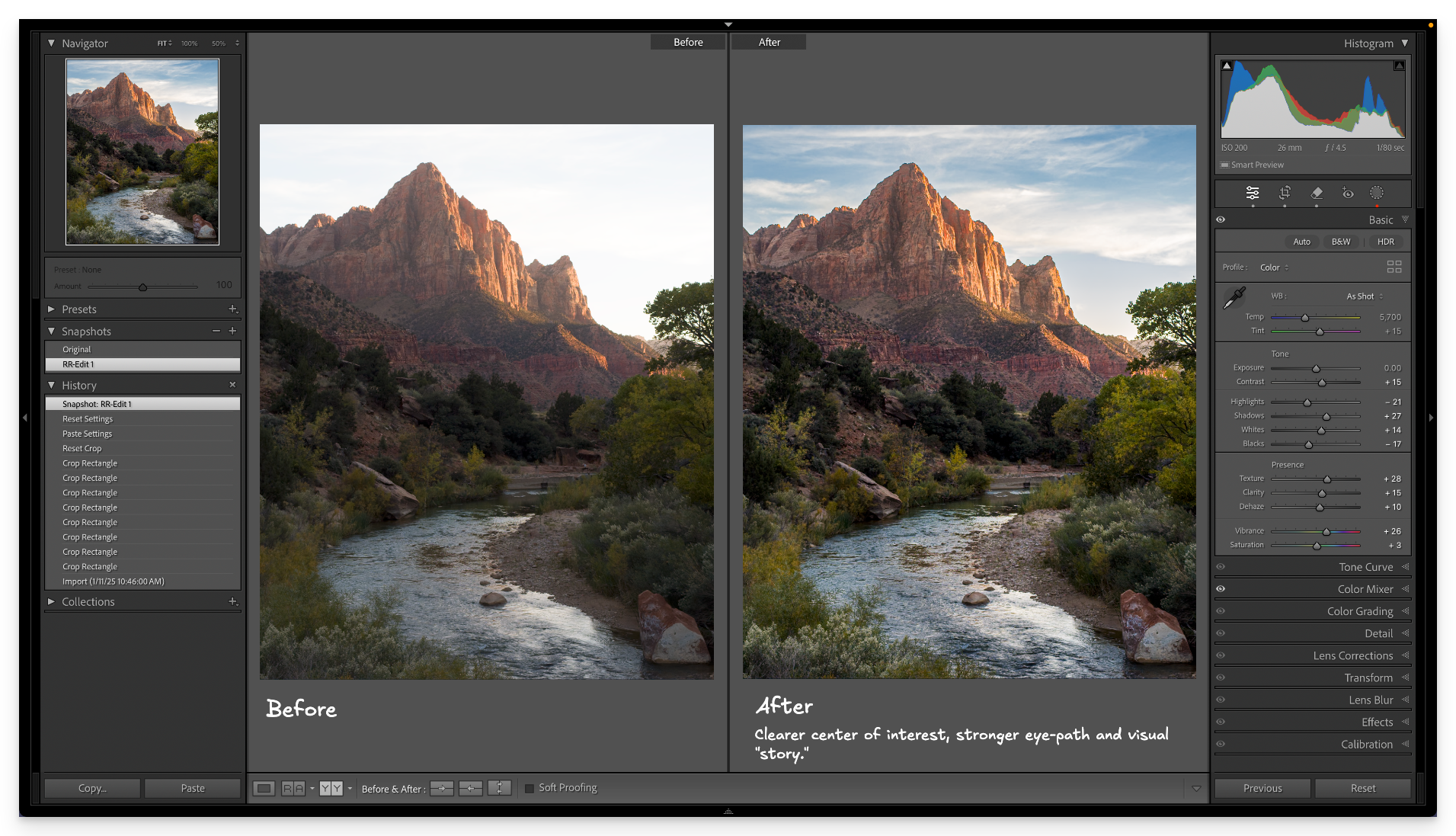Screen dimensions: 1456x836
Task: Clear History with the X icon
Action: click(232, 385)
